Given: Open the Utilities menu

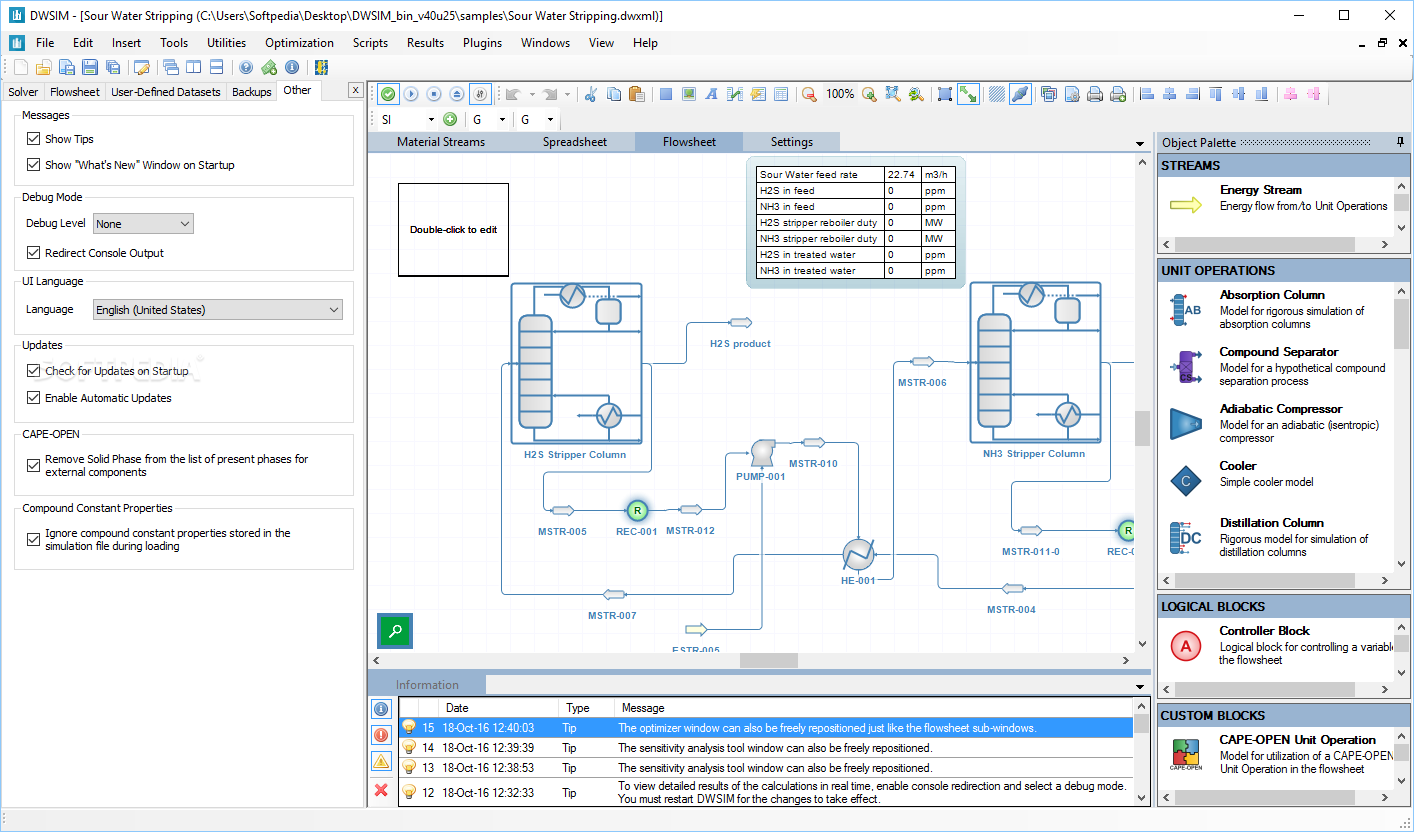Looking at the screenshot, I should click(227, 43).
